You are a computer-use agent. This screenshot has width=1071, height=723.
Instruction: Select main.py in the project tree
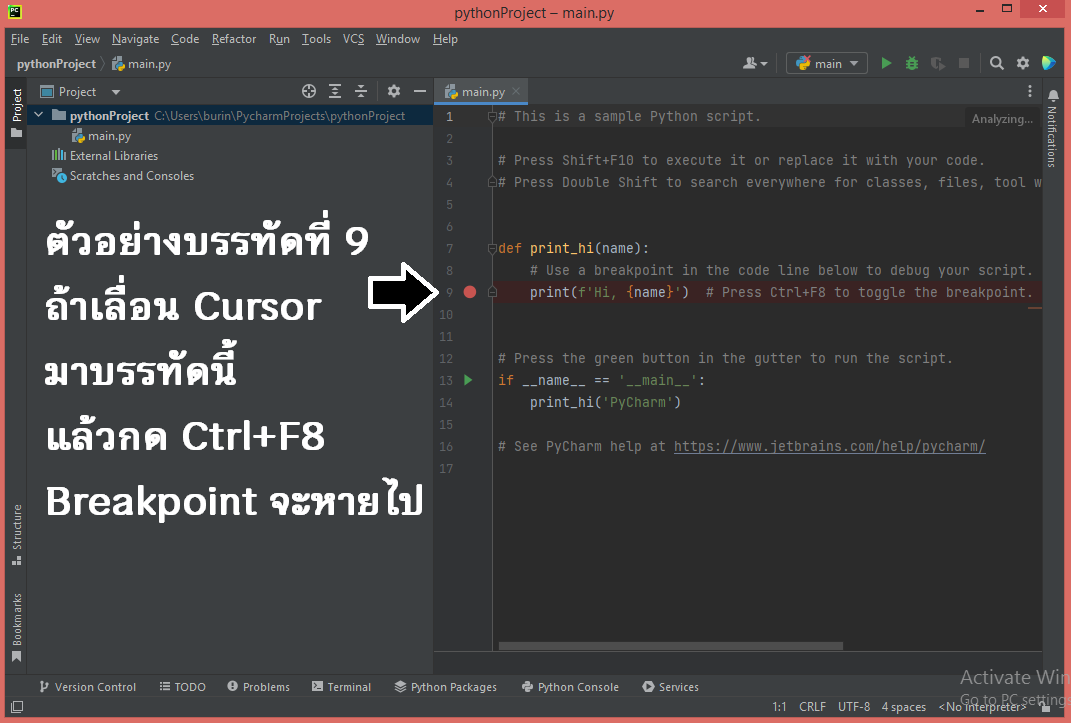pyautogui.click(x=101, y=136)
